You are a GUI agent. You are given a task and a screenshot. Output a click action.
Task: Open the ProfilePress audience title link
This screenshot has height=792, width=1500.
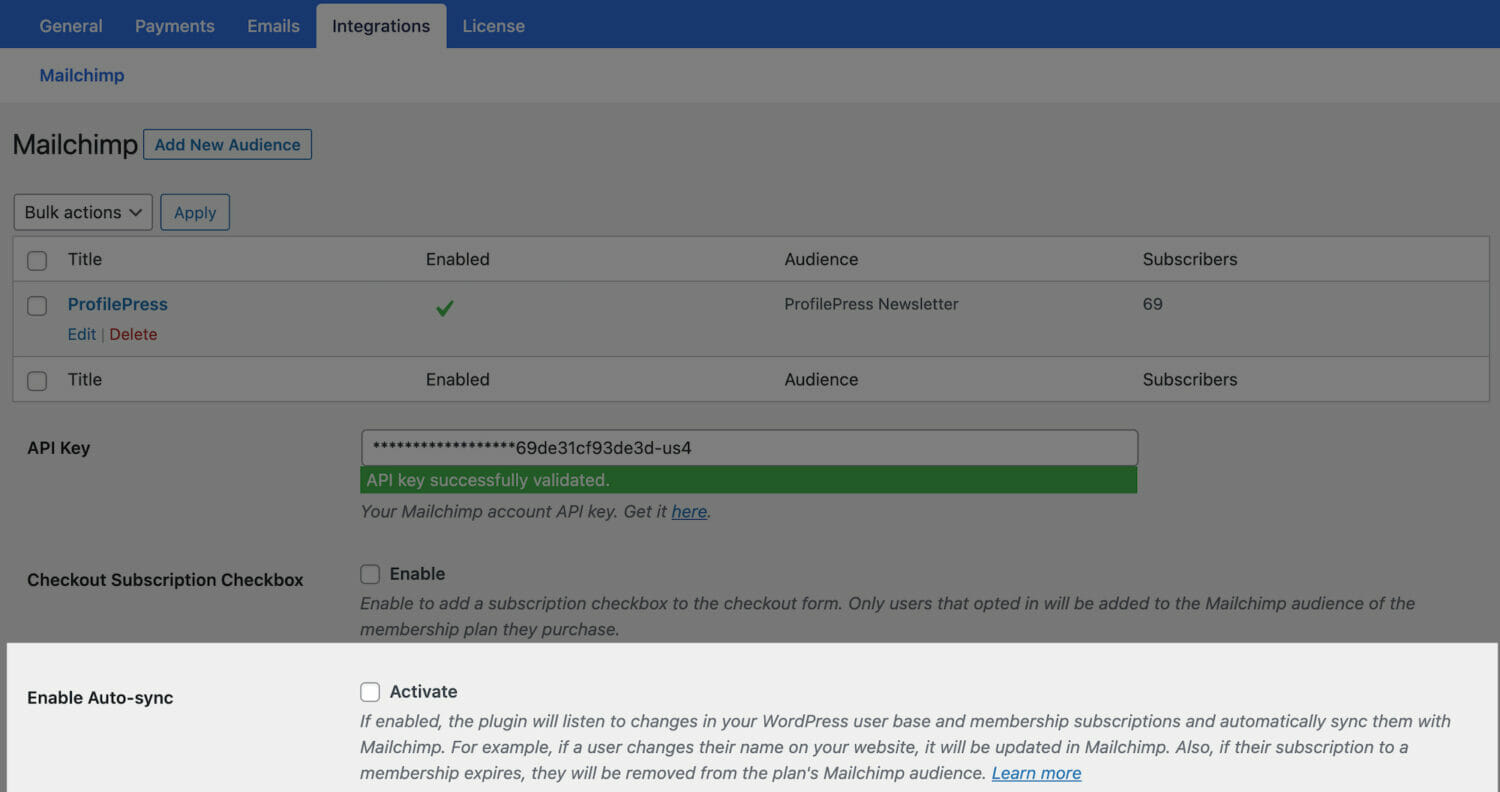pos(118,304)
